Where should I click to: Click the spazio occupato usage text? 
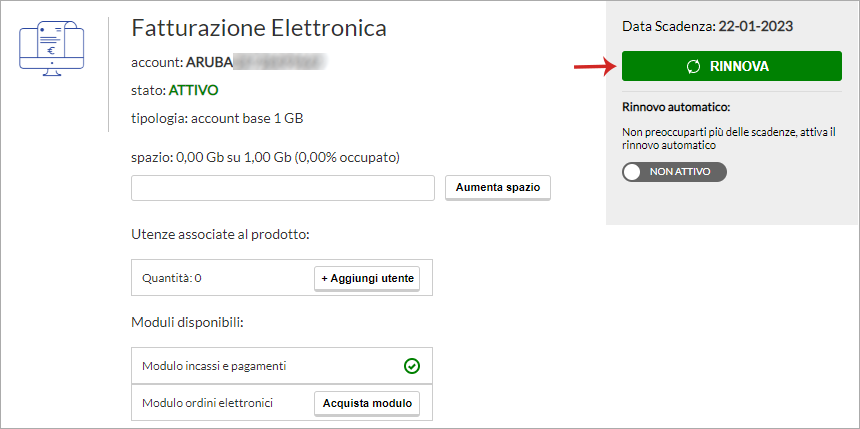click(265, 157)
